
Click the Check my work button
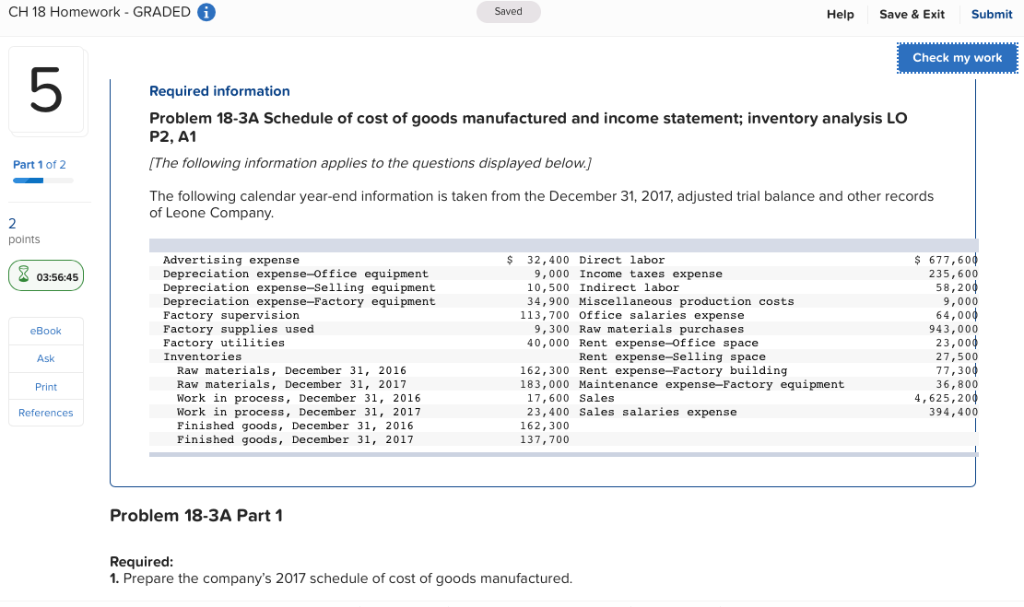(956, 58)
